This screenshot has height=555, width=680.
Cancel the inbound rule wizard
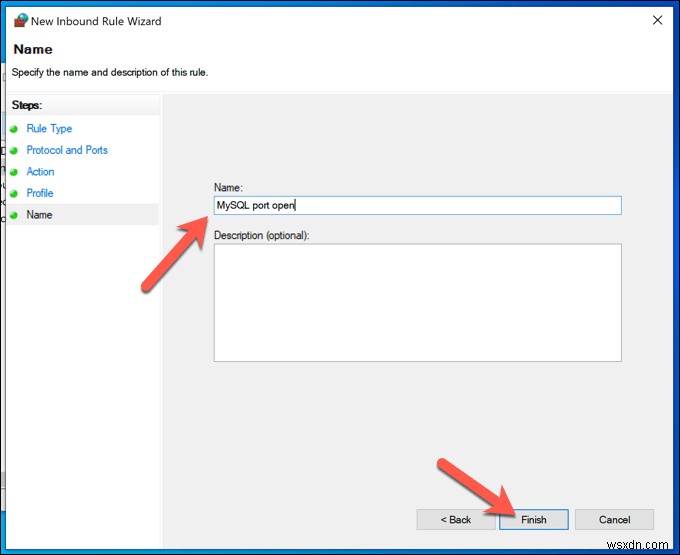point(614,519)
